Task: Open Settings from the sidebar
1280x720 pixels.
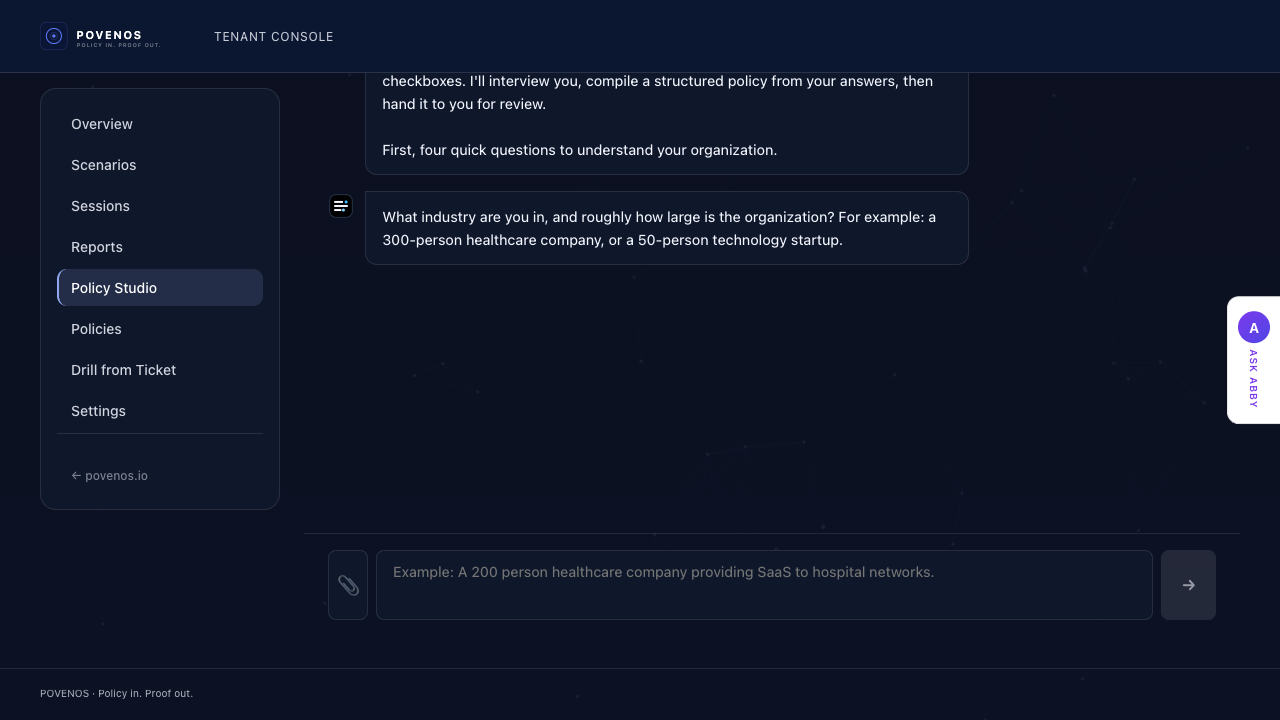Action: click(x=98, y=411)
